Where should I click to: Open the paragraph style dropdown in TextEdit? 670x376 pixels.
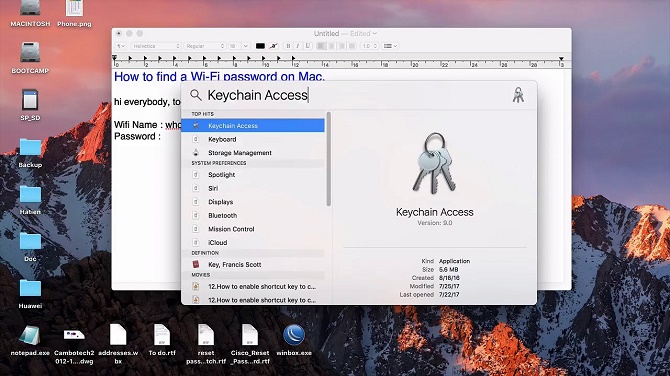[121, 46]
